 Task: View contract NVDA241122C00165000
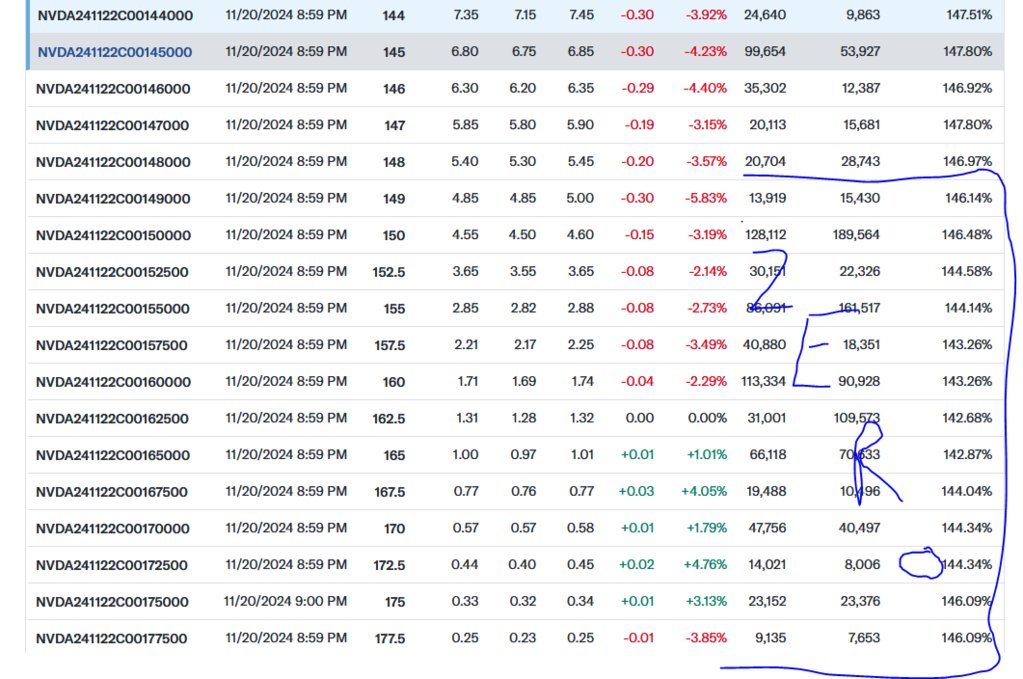click(113, 455)
